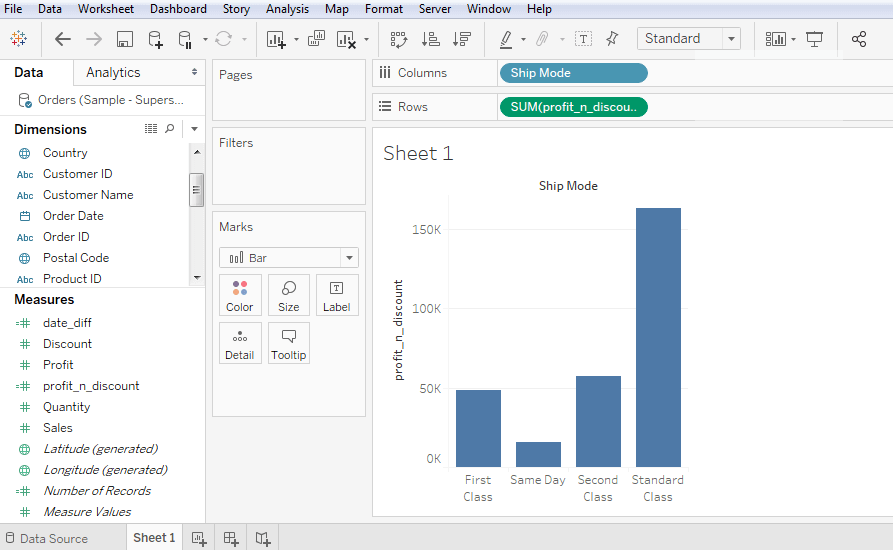
Task: Click the profit_n_discount axis label
Action: point(398,330)
